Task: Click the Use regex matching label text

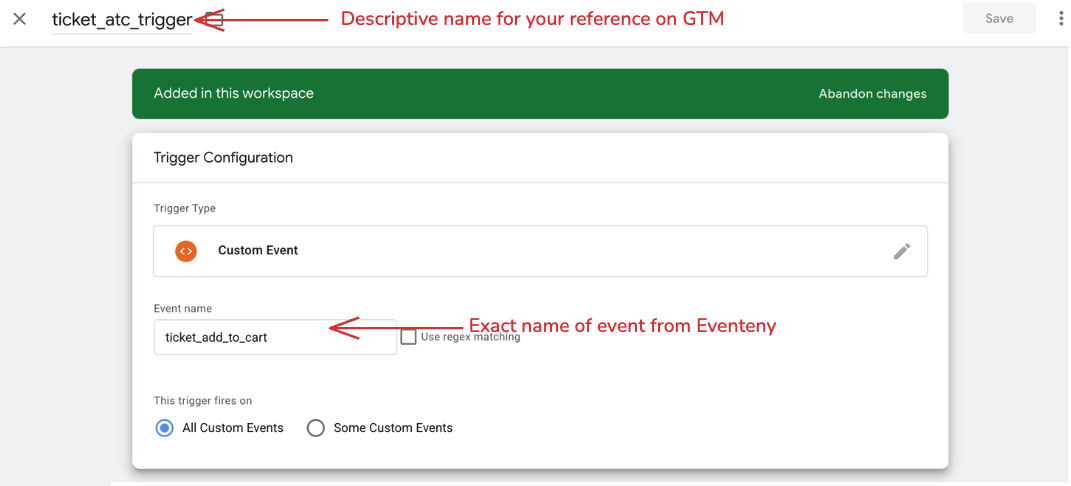Action: [x=471, y=337]
